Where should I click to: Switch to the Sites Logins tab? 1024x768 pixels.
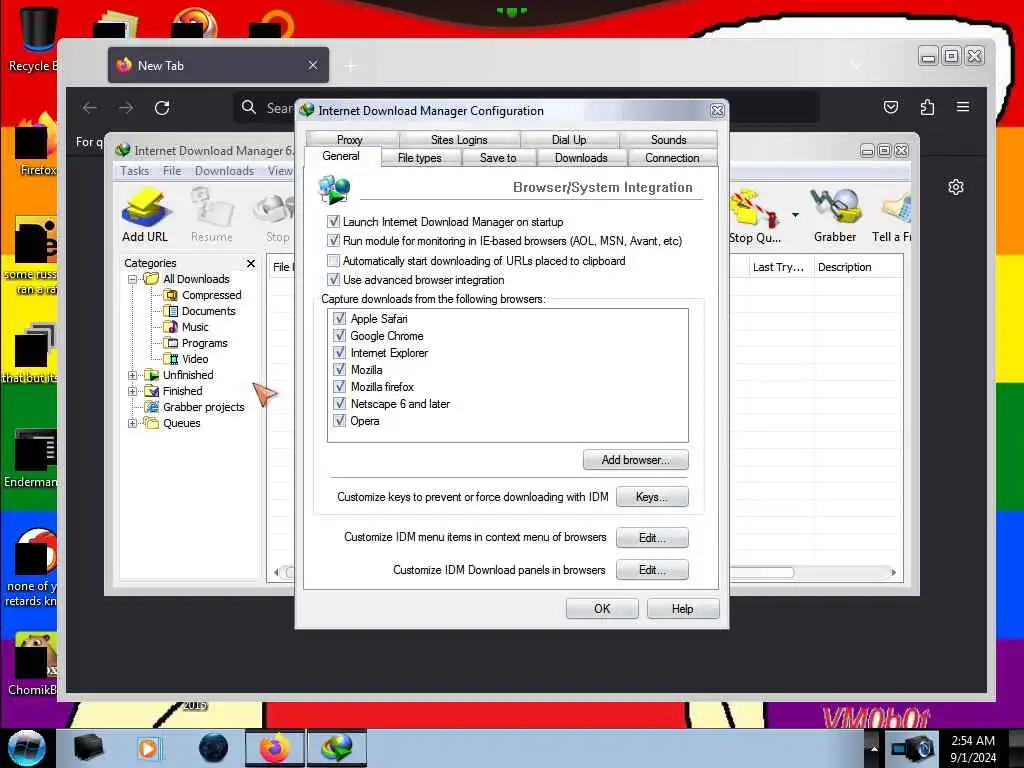pos(459,139)
